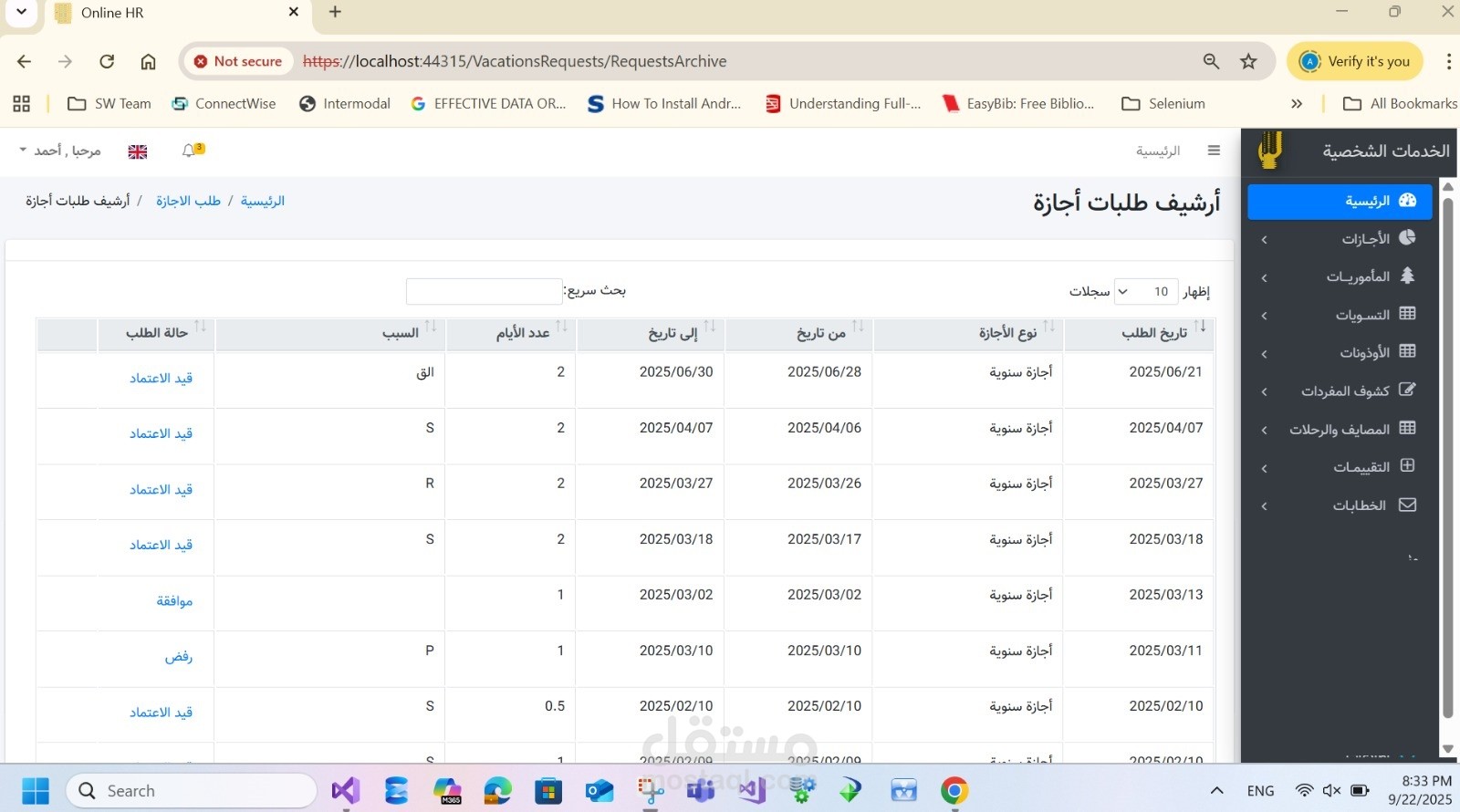The image size is (1460, 812).
Task: Expand the الأجازات sidebar menu
Action: [1264, 239]
